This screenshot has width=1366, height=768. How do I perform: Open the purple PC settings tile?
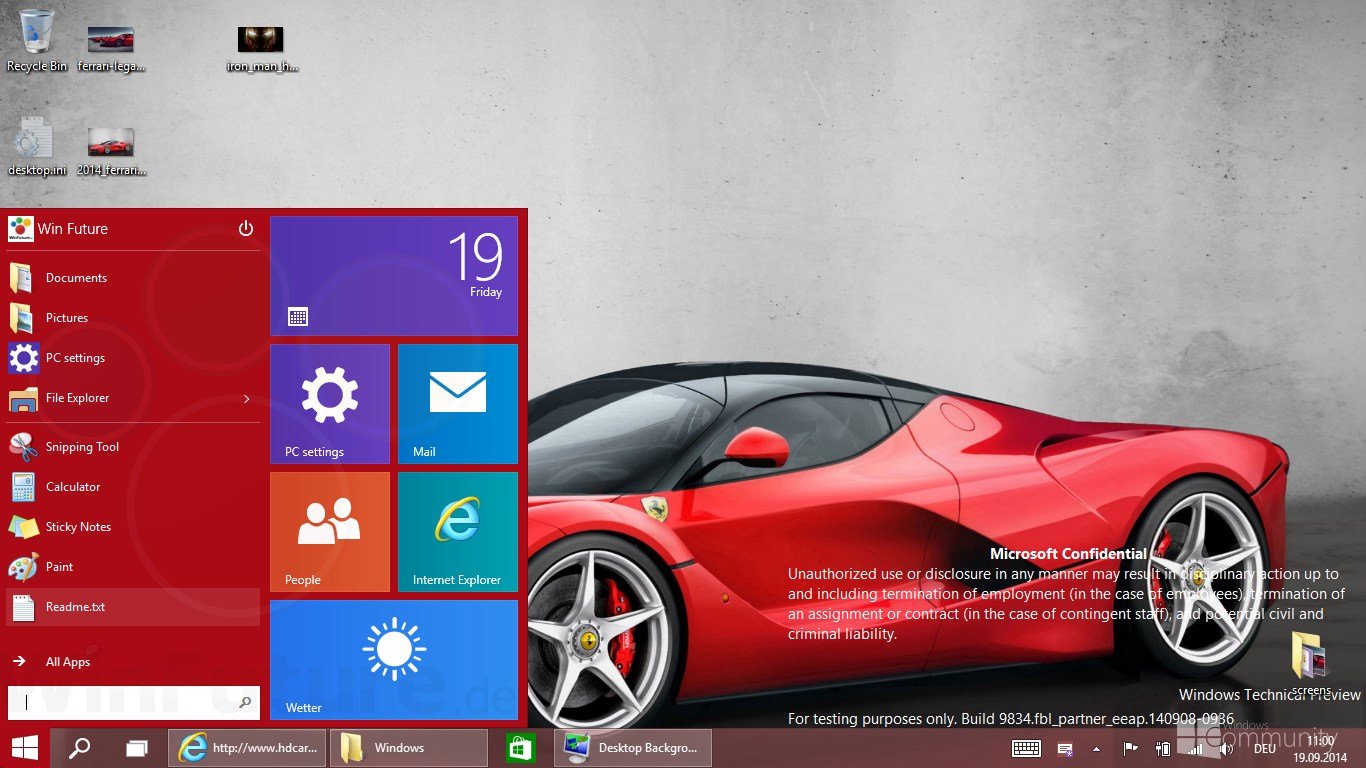click(x=330, y=404)
